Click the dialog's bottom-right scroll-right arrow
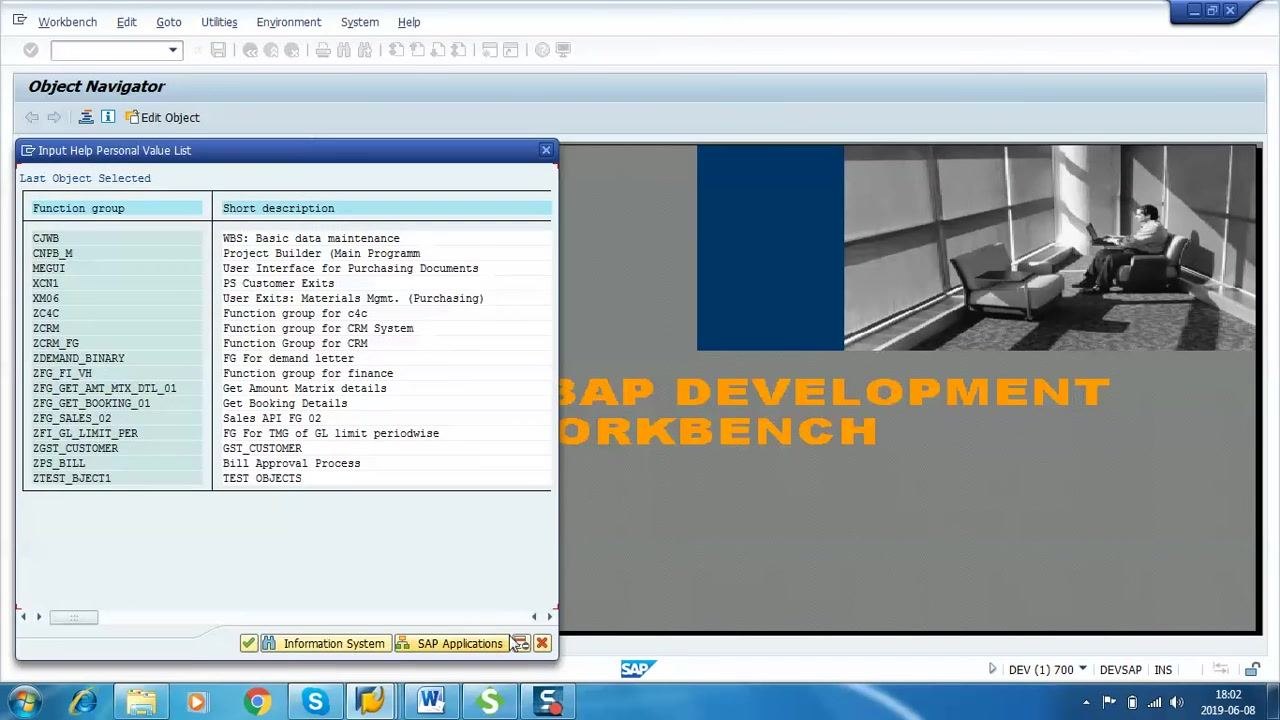Viewport: 1280px width, 720px height. tap(549, 617)
